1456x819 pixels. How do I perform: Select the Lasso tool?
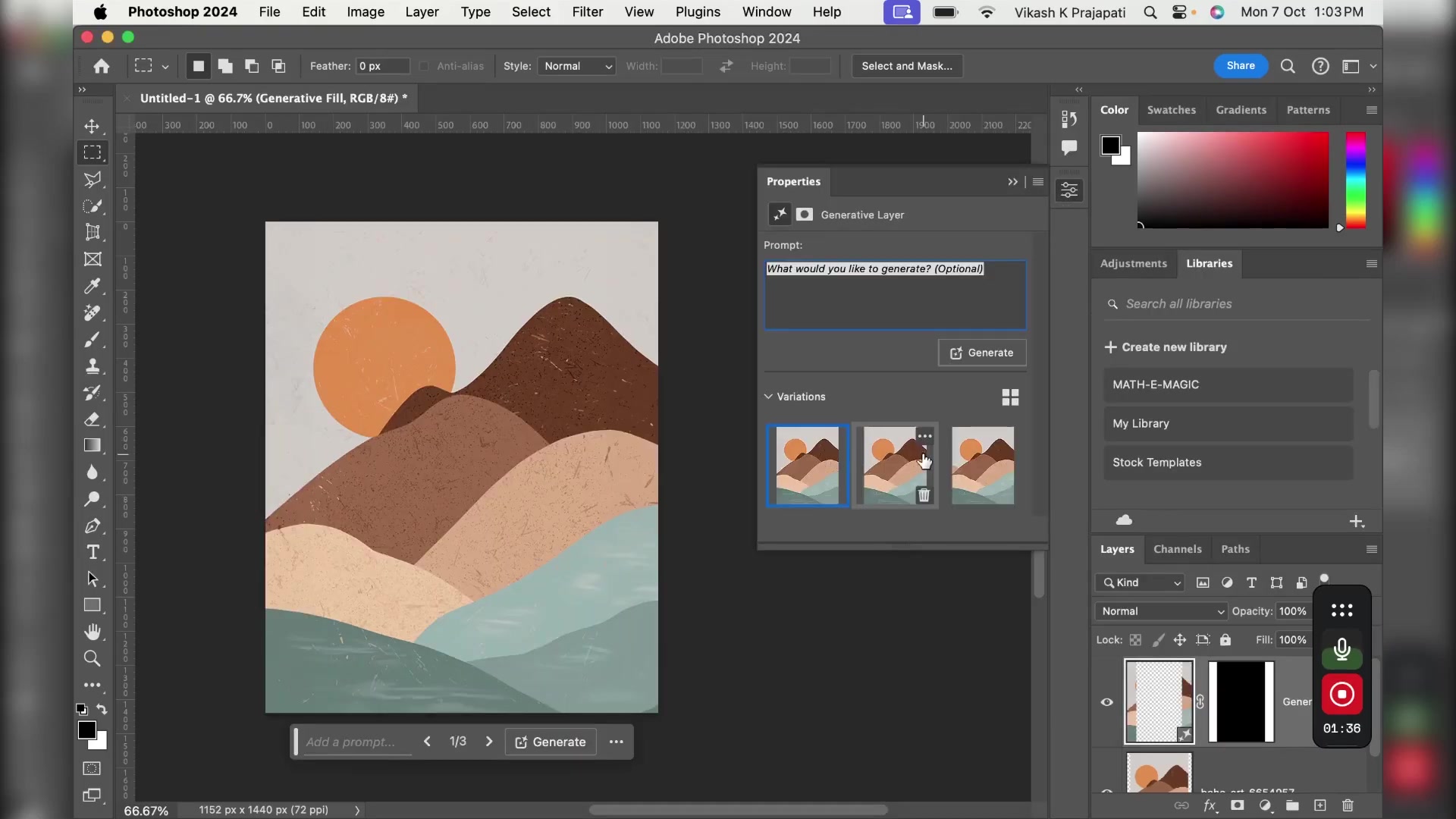(x=92, y=179)
